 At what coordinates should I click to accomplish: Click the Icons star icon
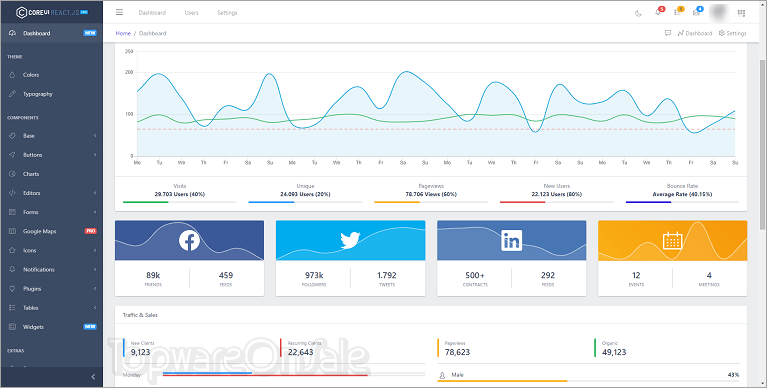click(x=12, y=250)
